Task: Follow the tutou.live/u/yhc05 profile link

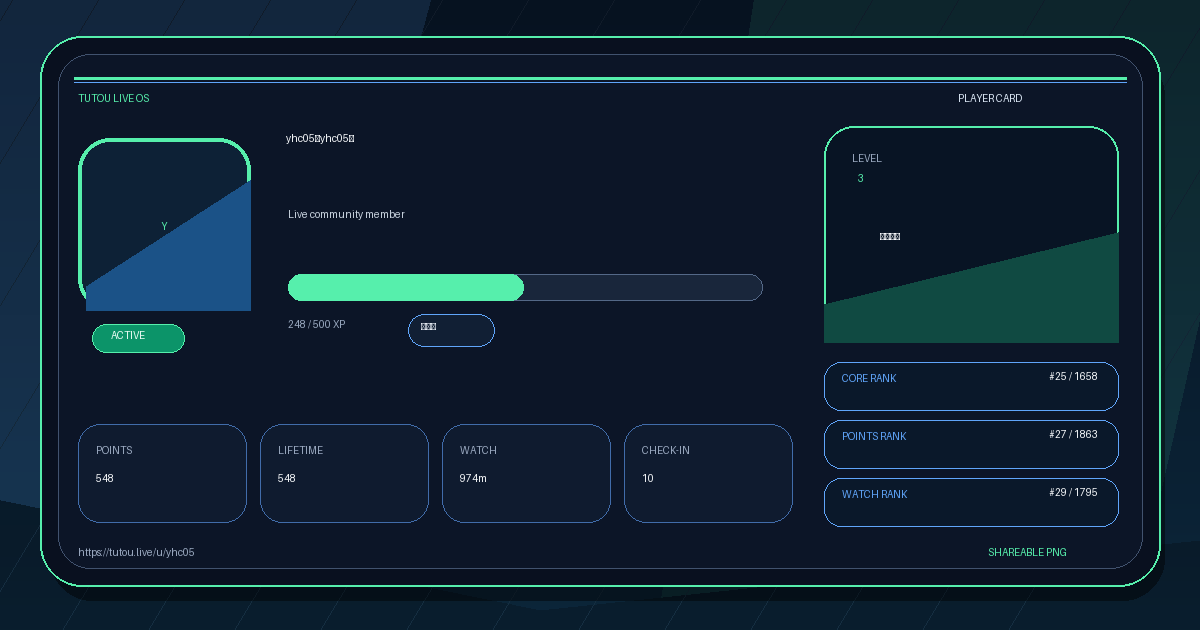Action: coord(136,552)
